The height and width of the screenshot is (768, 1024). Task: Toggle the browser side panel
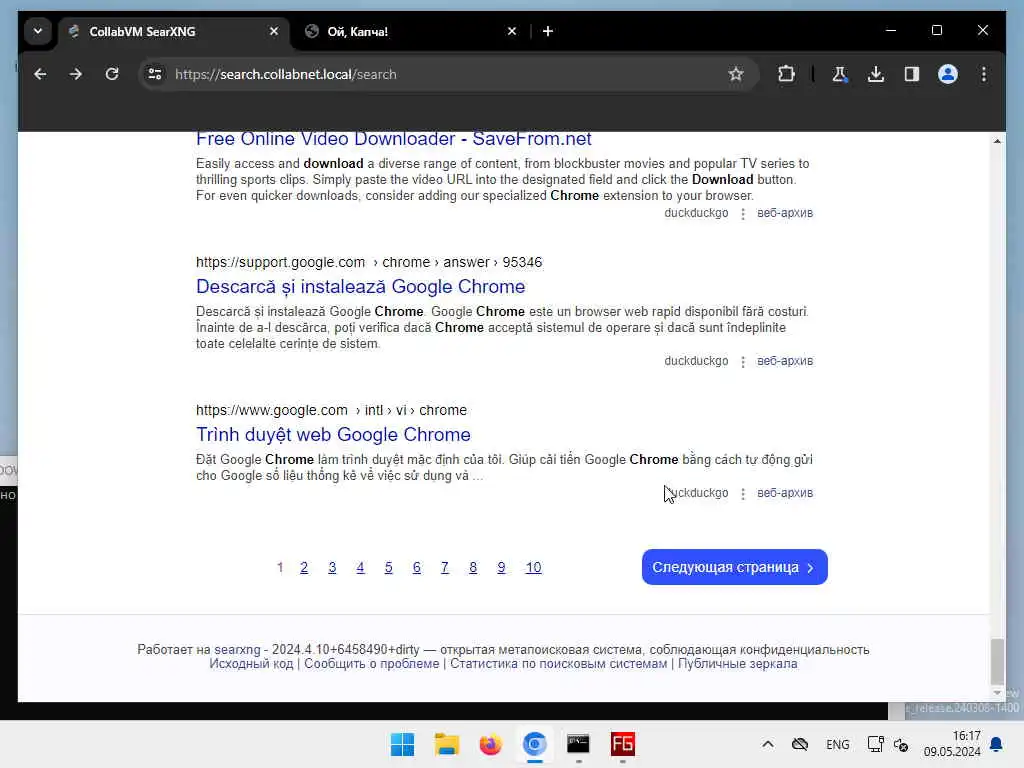(x=912, y=74)
